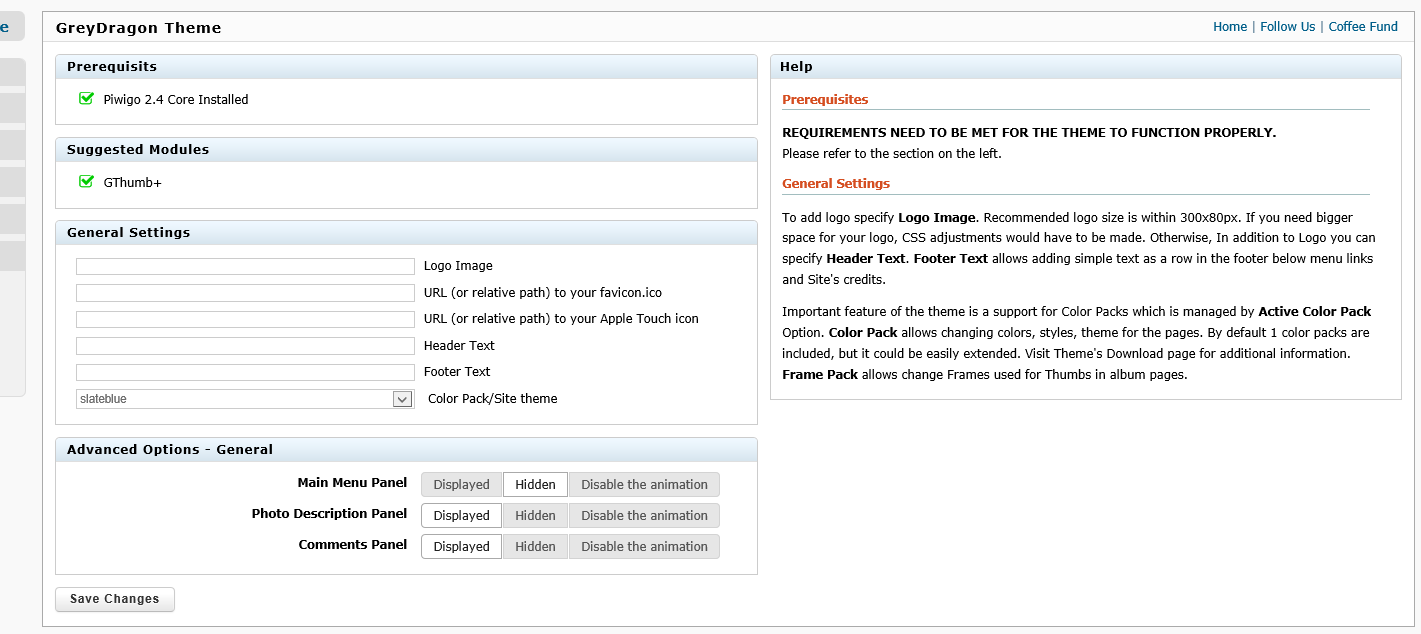Click the Save Changes button
This screenshot has height=634, width=1421.
(x=115, y=599)
